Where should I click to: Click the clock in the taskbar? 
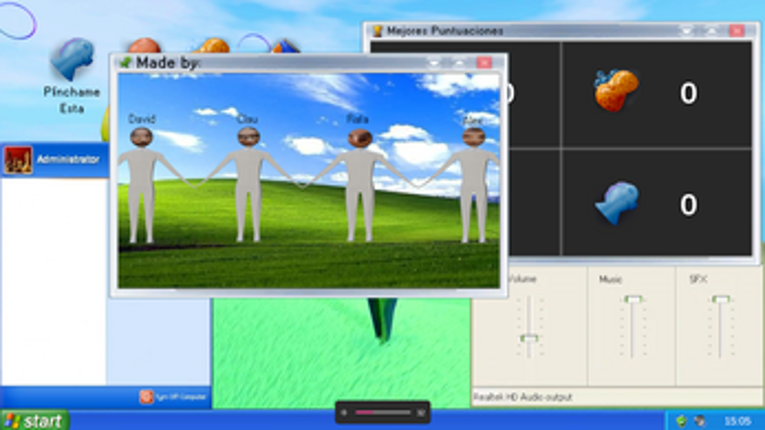pos(736,421)
